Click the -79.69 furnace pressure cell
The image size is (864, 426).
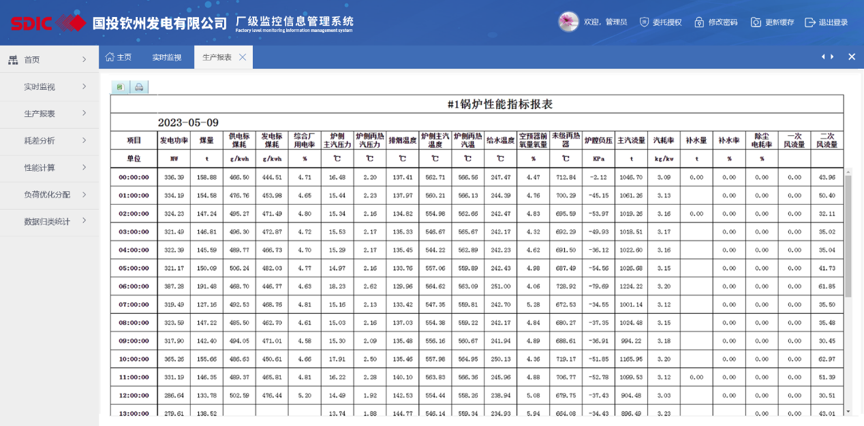[598, 286]
